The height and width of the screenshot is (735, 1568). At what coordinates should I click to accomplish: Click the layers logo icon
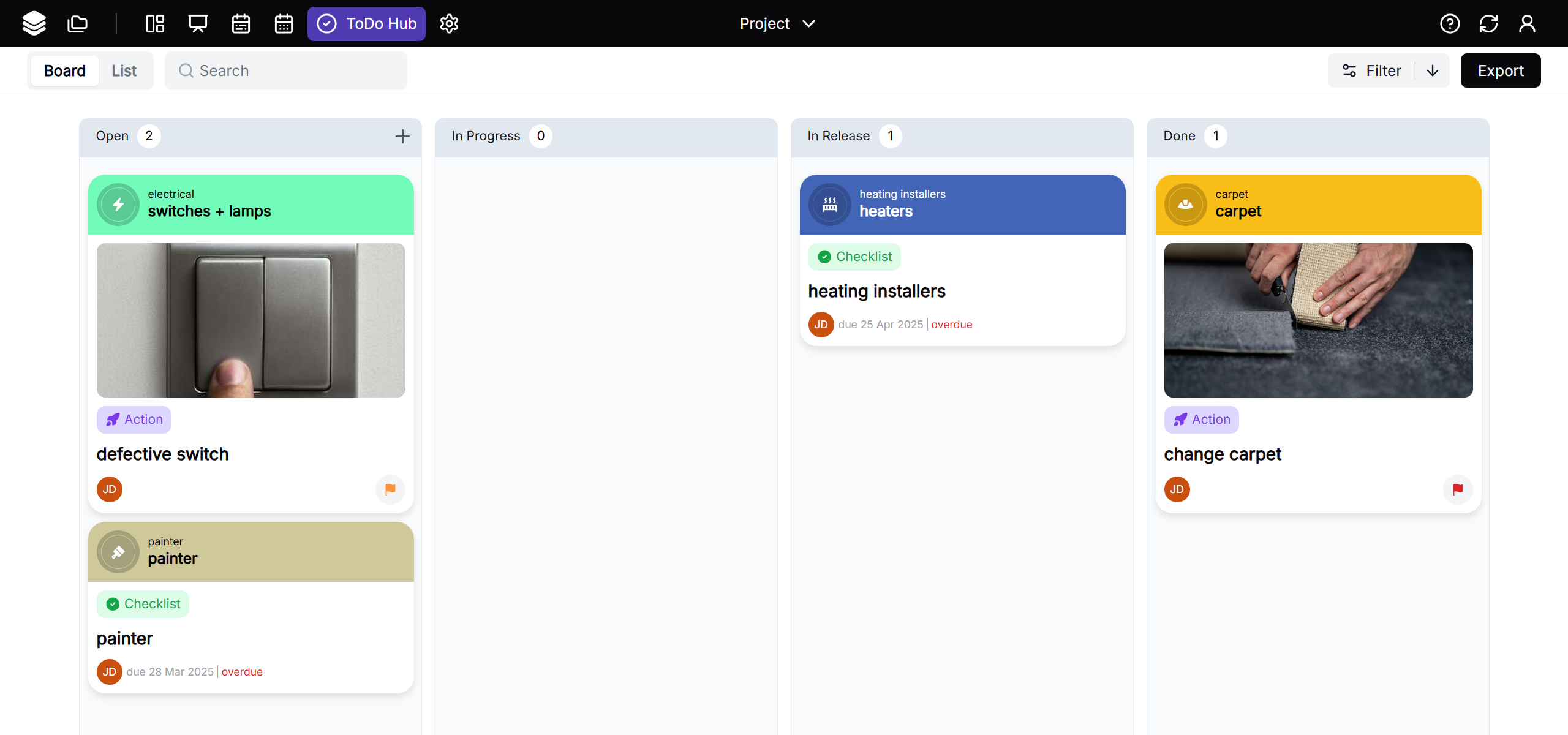tap(34, 23)
